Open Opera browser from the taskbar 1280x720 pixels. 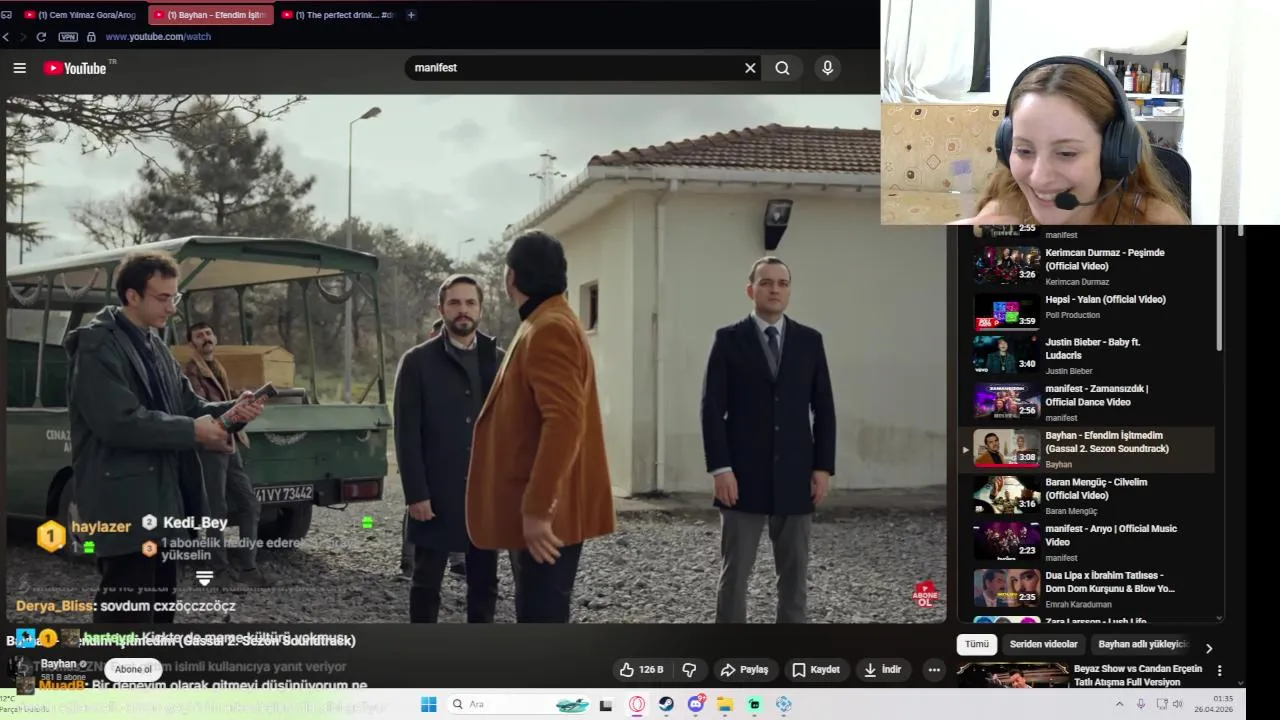(637, 705)
